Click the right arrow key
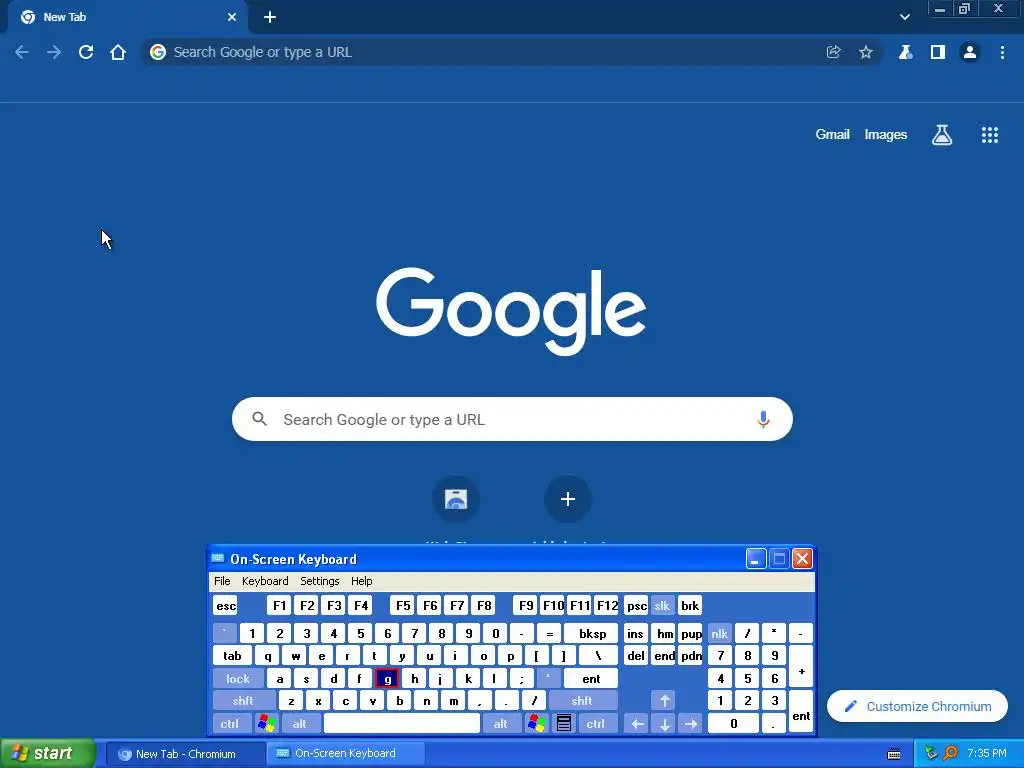This screenshot has height=768, width=1024. [x=691, y=724]
